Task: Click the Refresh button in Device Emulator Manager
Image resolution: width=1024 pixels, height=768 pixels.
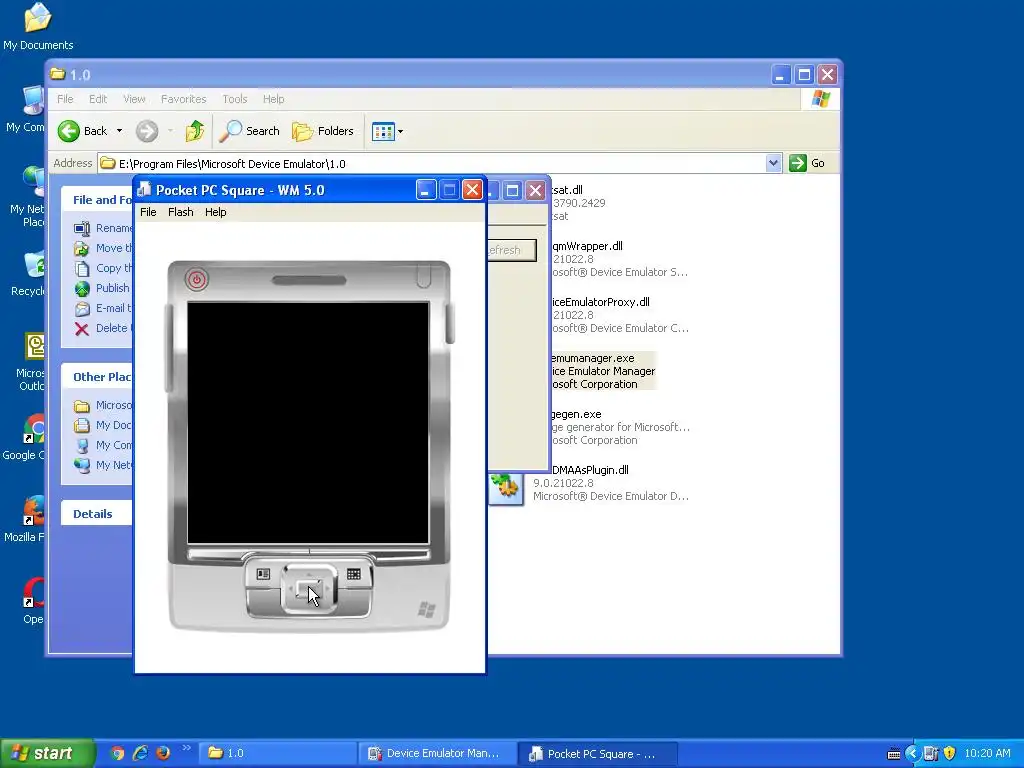Action: [511, 250]
